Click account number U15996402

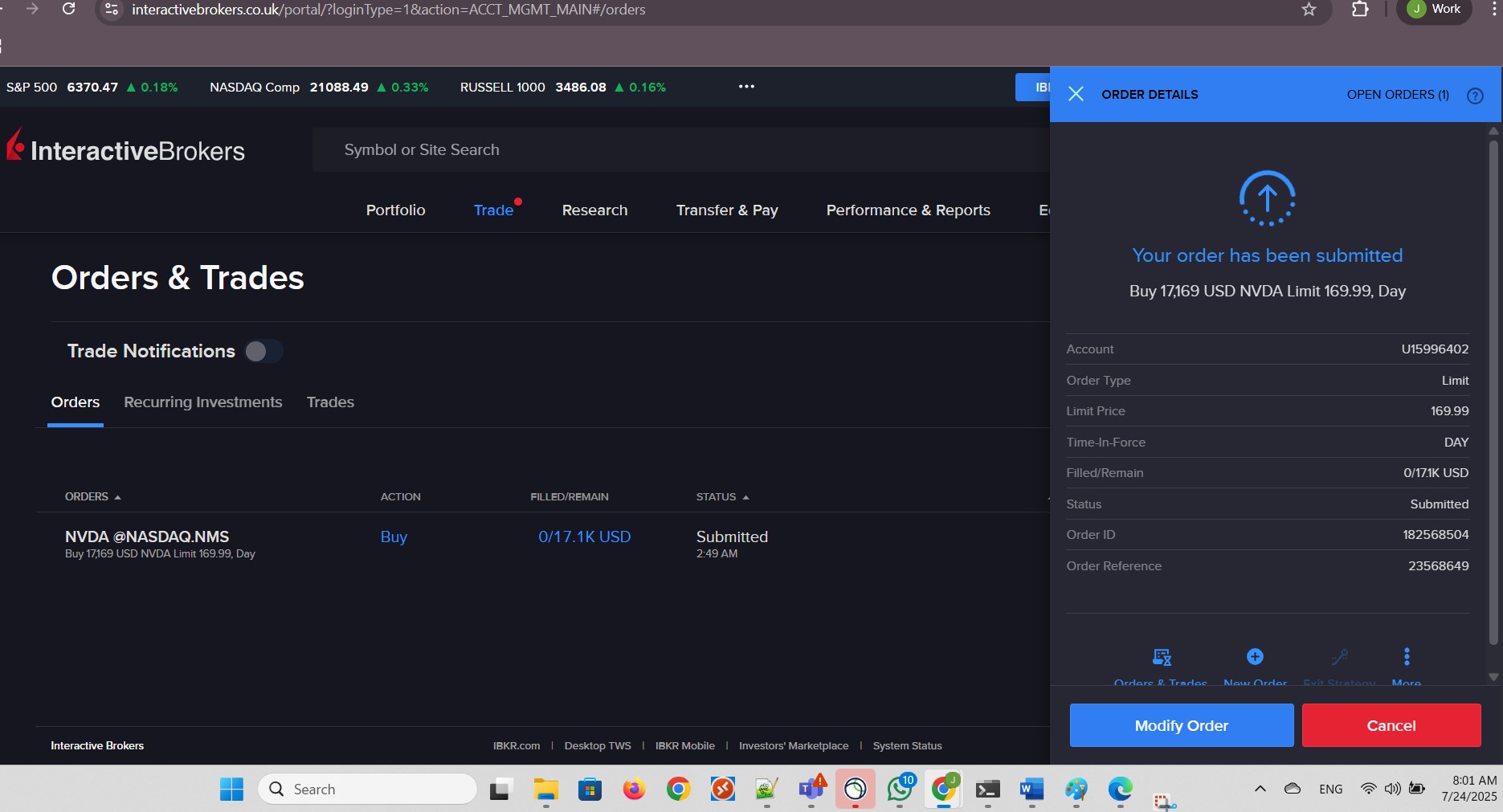click(x=1435, y=349)
